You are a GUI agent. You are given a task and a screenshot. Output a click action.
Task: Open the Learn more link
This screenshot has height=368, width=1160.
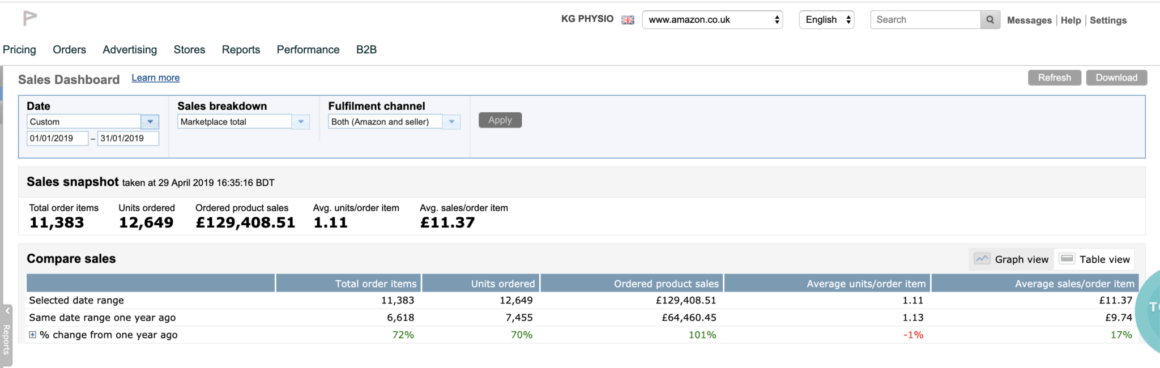155,78
